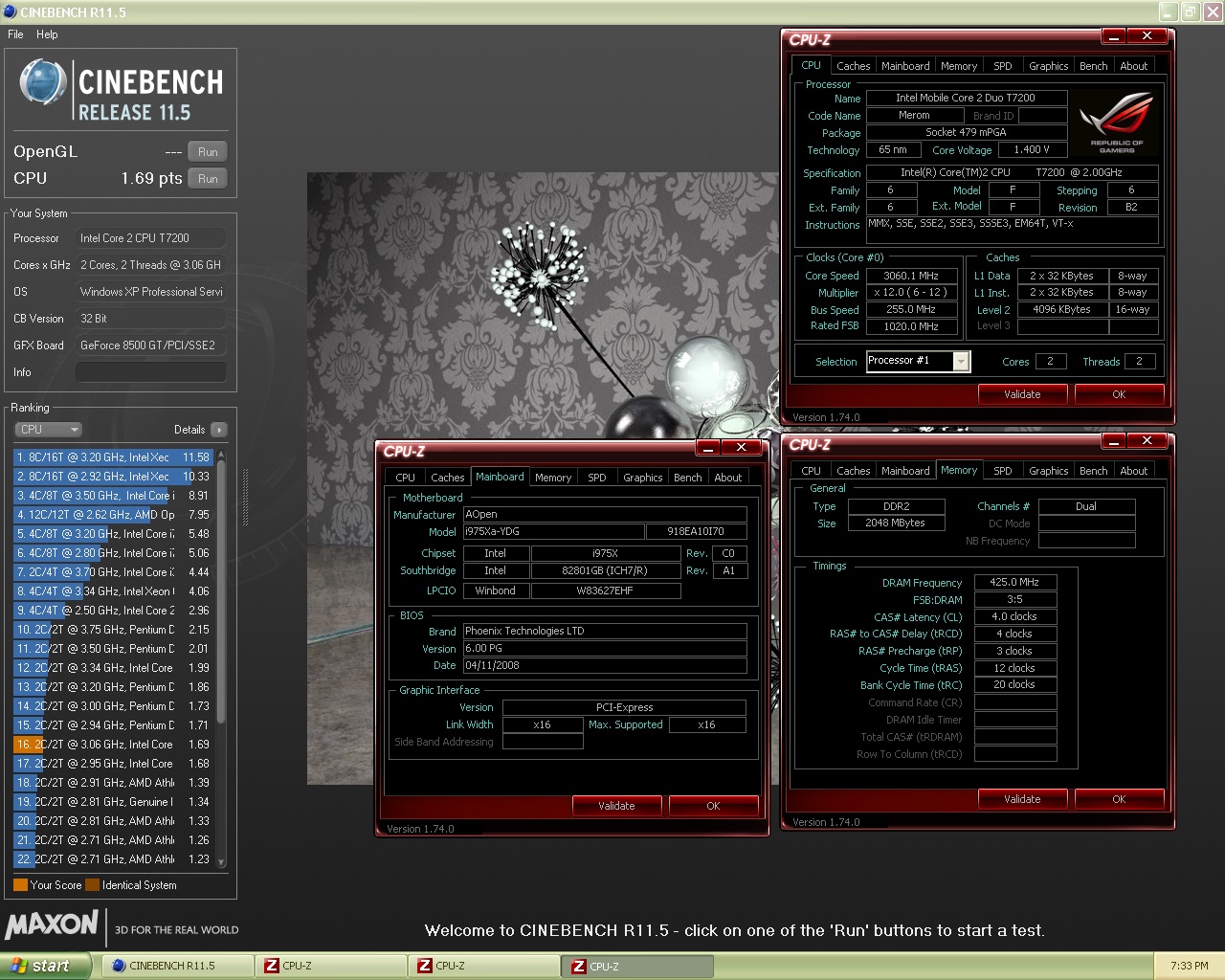Click the Republic of Gamers logo

tap(1116, 123)
